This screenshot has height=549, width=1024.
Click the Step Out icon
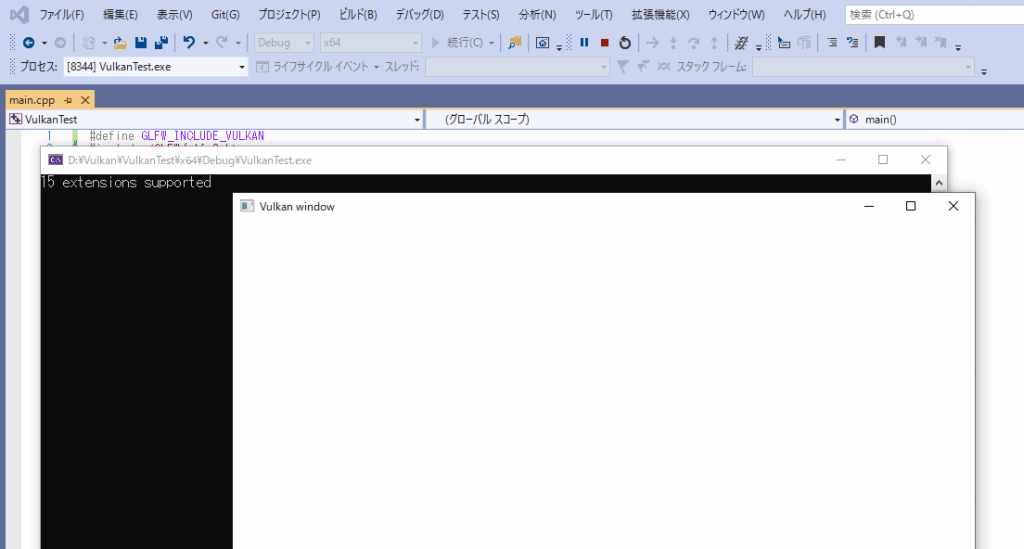(x=714, y=42)
